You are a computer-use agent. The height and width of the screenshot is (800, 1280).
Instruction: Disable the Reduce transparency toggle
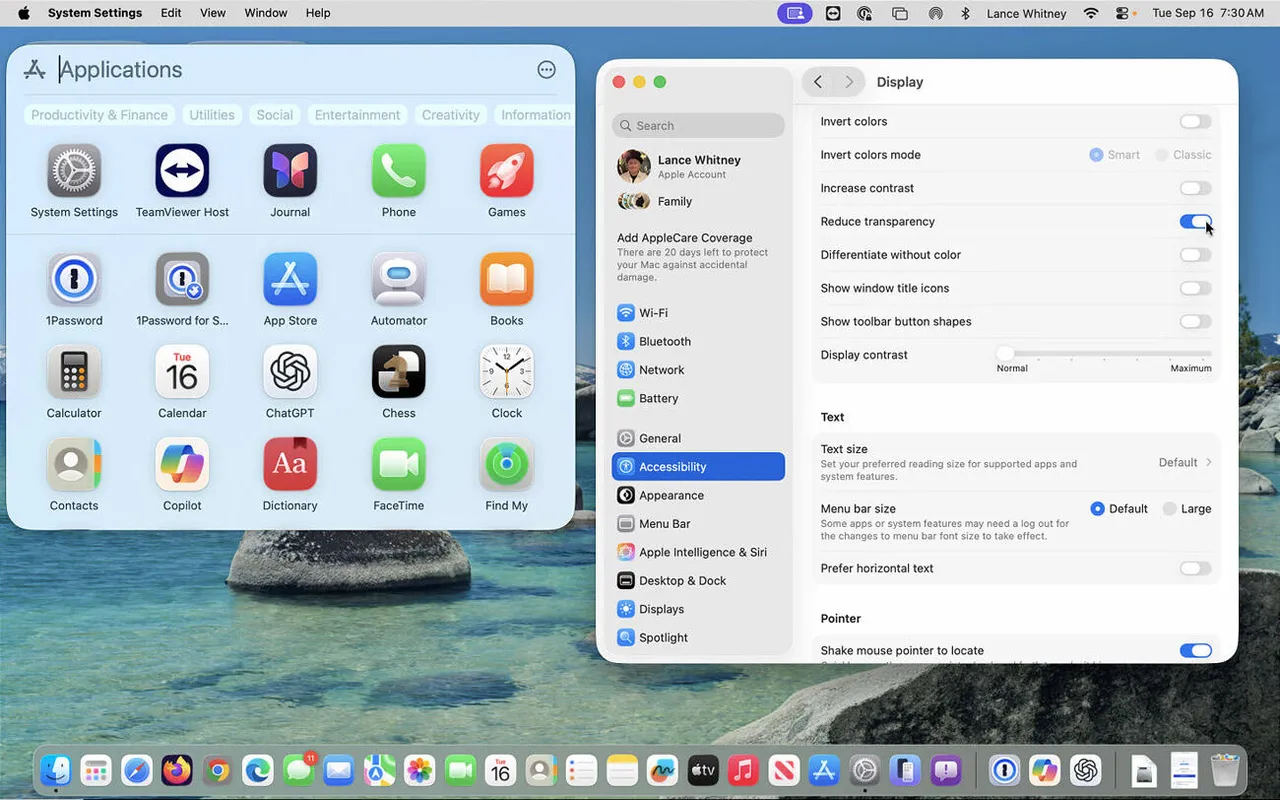coord(1195,222)
